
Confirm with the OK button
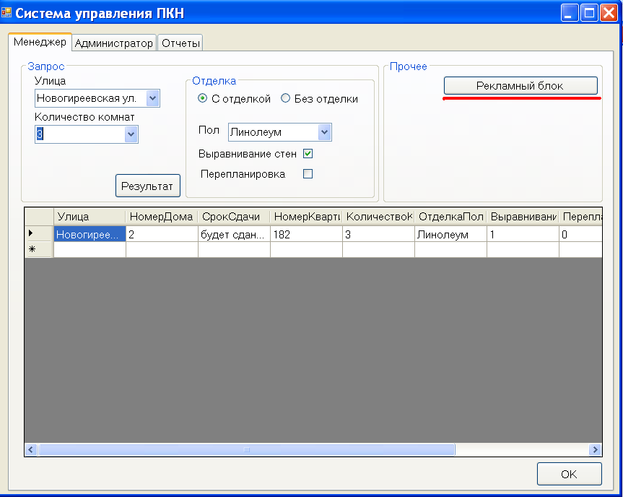point(569,474)
